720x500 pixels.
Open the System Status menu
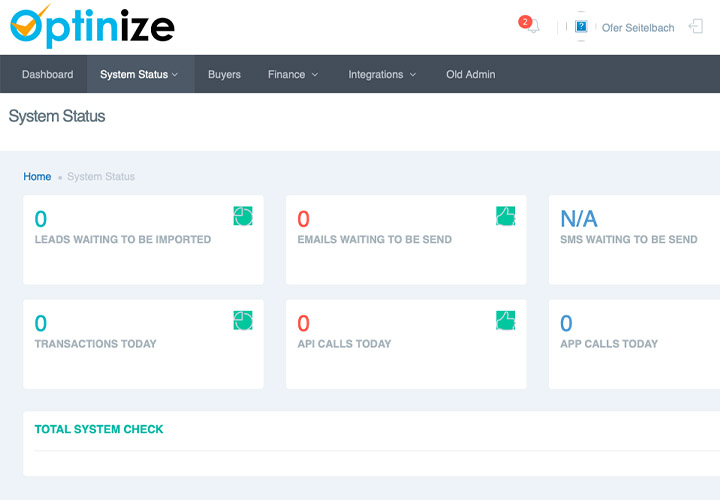click(x=139, y=74)
